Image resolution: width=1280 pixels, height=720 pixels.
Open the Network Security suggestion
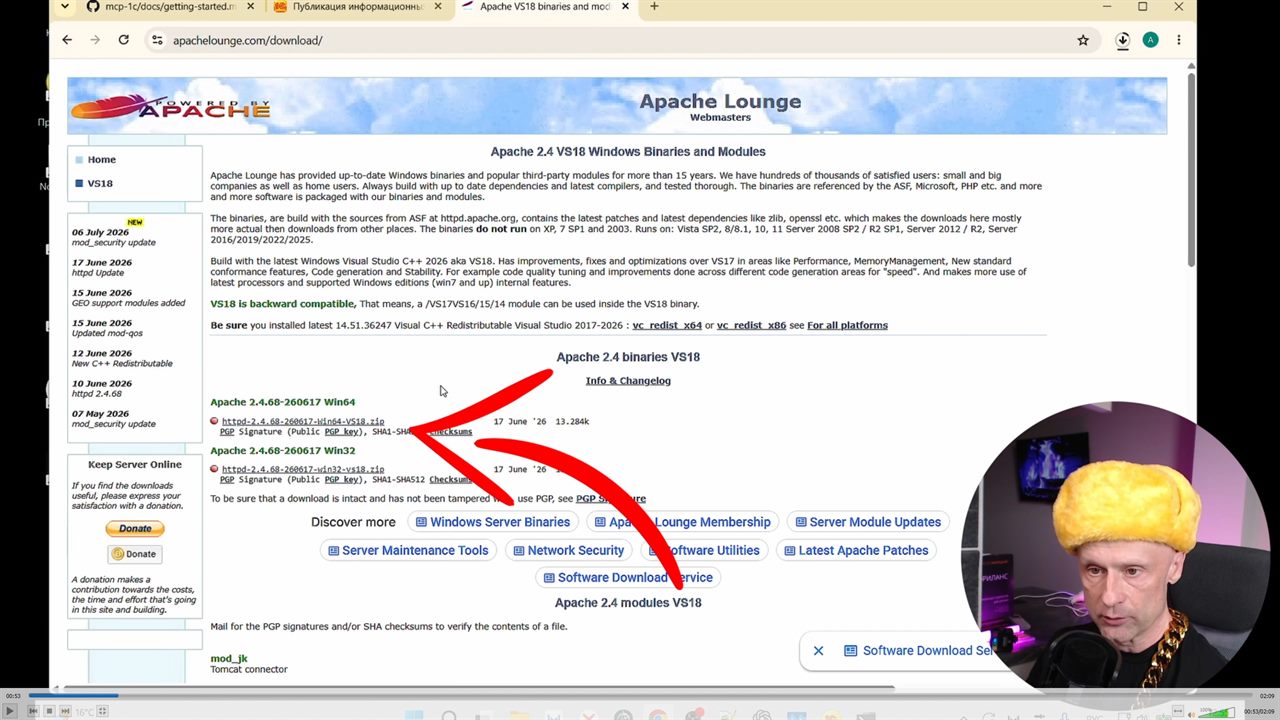[568, 550]
